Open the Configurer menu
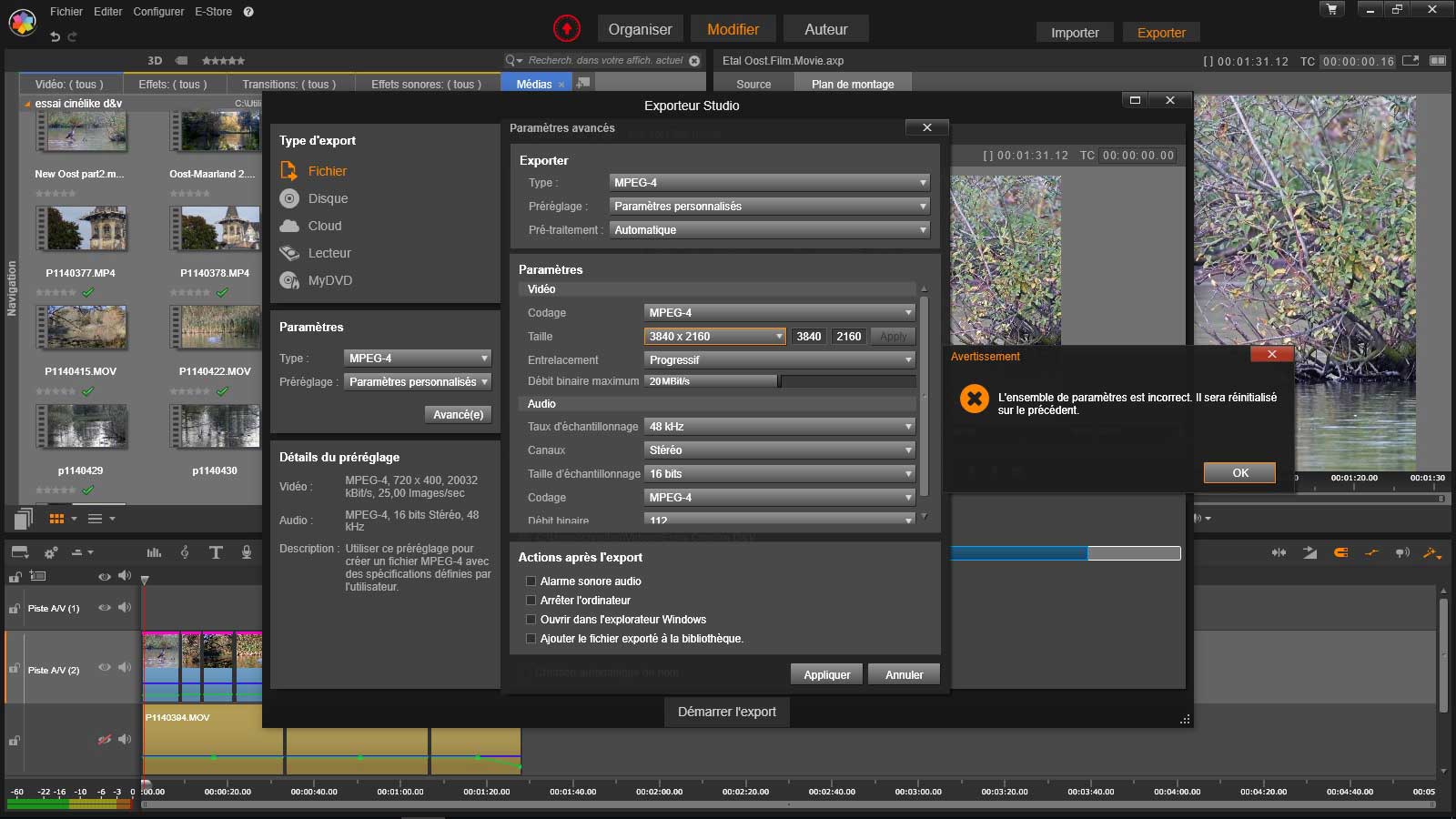 (158, 12)
